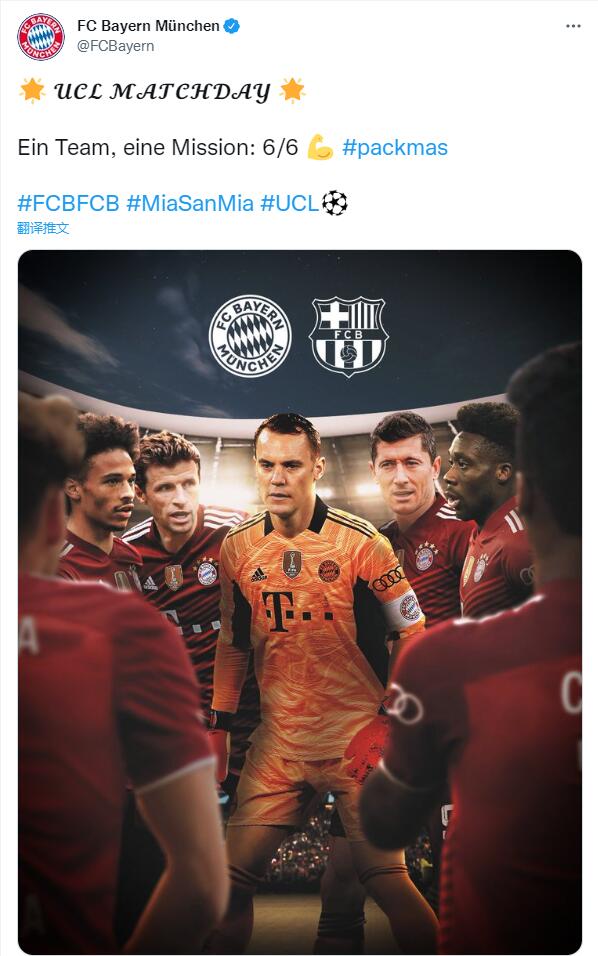Click the captain armband on the goalkeeper
The image size is (598, 956).
pos(404,610)
